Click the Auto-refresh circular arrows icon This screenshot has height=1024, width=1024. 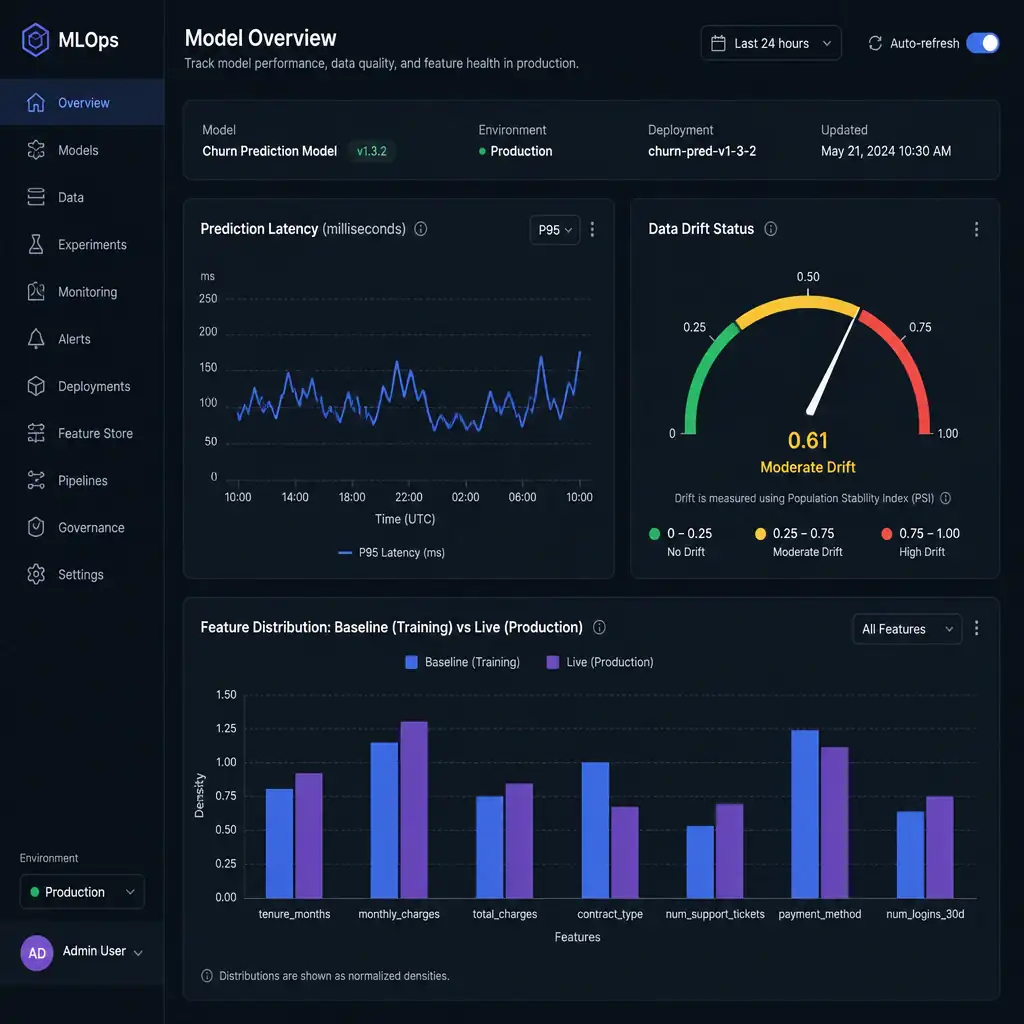[x=874, y=43]
